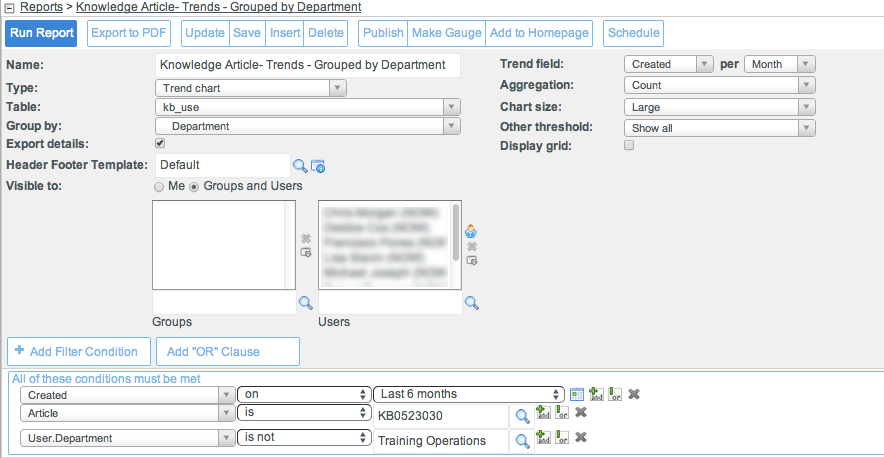Search groups with magnifier icon
This screenshot has height=458, width=884.
[306, 303]
